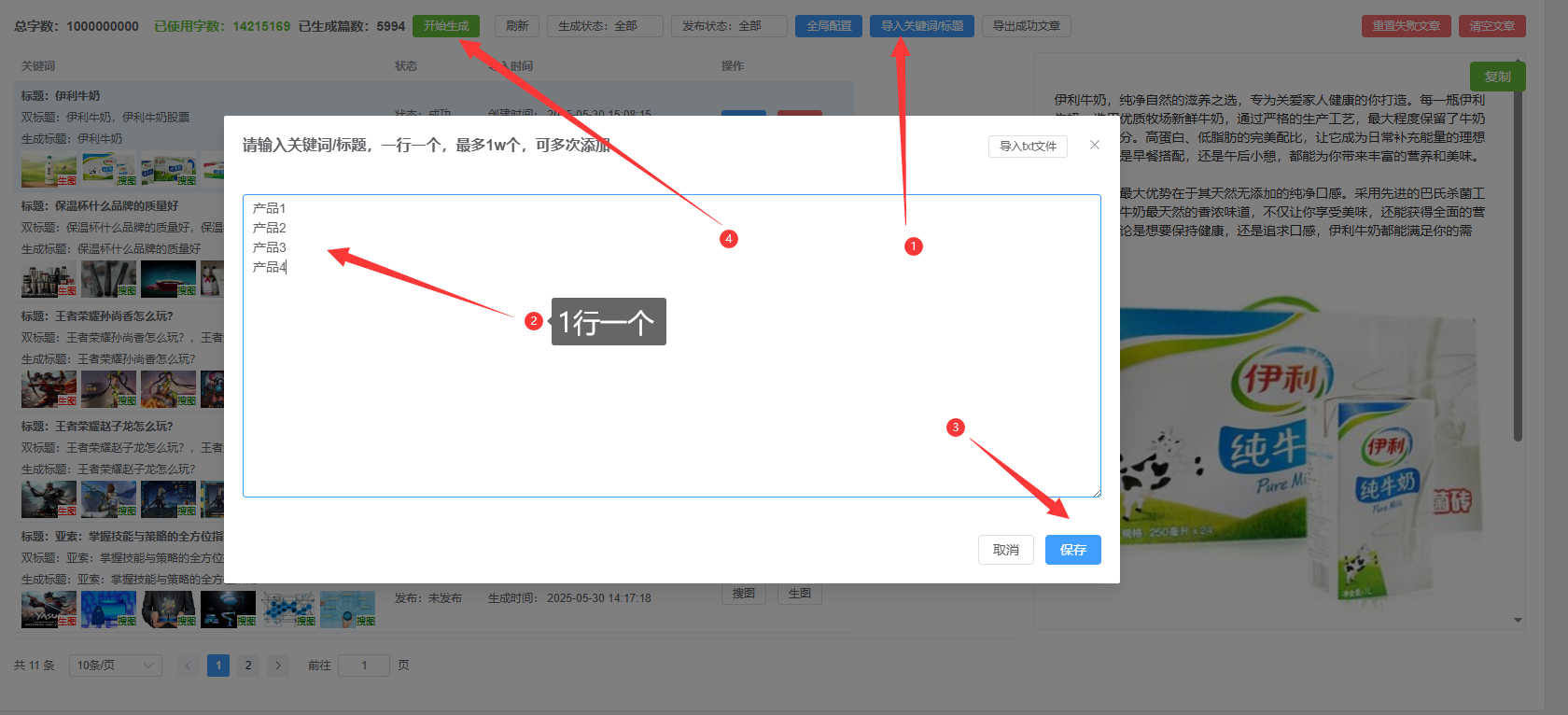Cancel the dialog with 取消 button

pos(1006,550)
